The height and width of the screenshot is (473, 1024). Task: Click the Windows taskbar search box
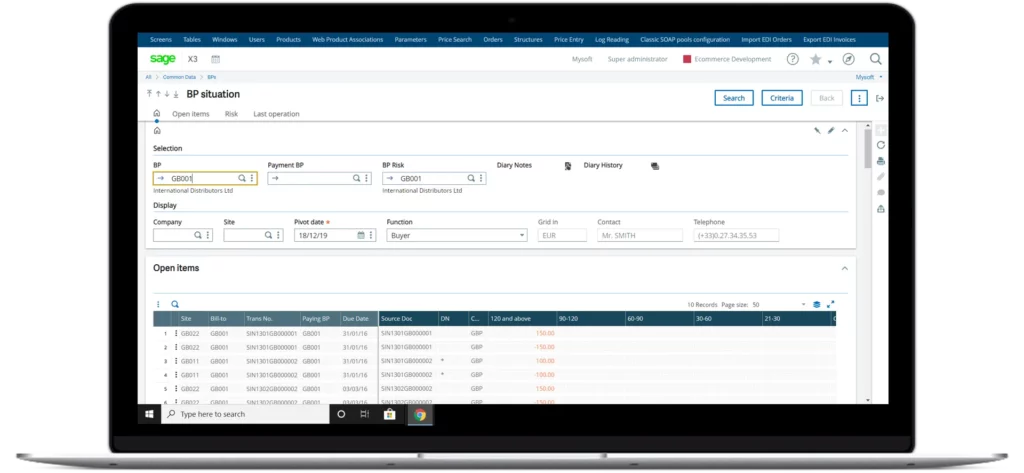(x=245, y=414)
